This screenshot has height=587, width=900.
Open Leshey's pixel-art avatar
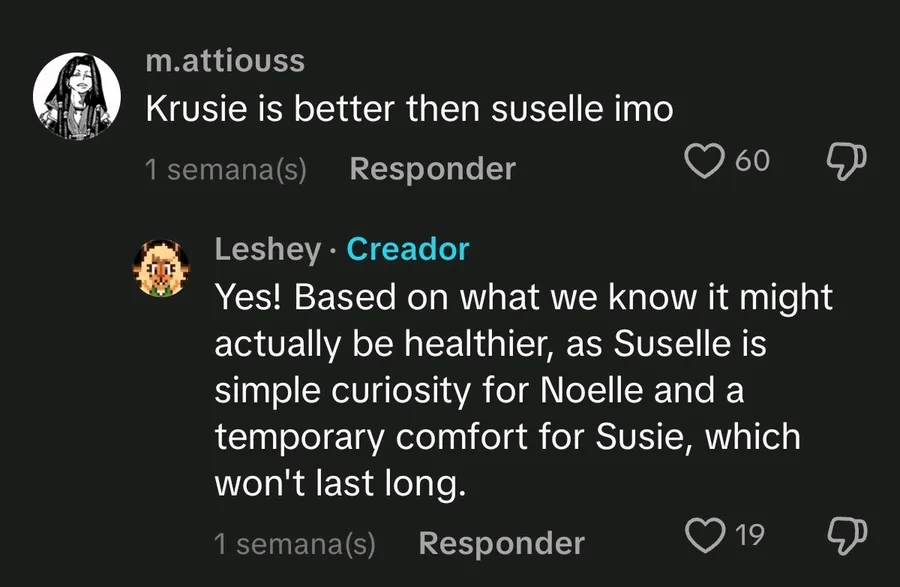[x=161, y=268]
